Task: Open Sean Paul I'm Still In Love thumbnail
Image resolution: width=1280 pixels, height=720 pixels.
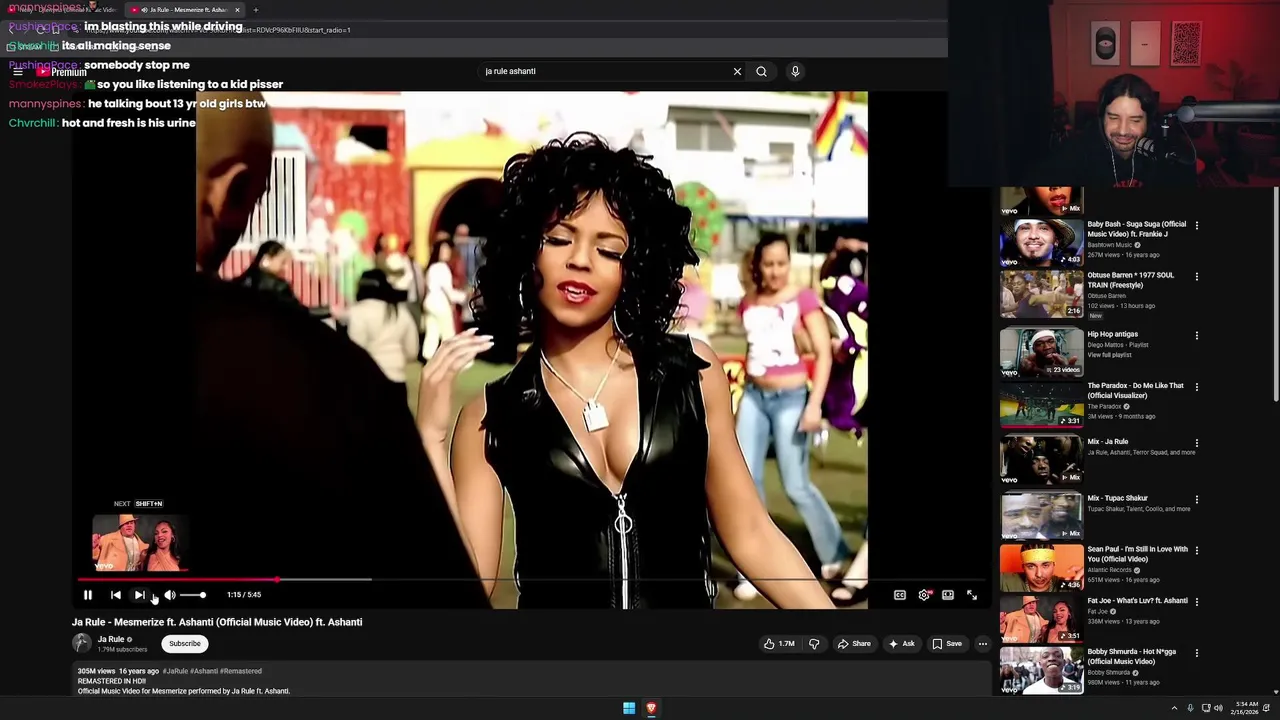Action: tap(1041, 567)
